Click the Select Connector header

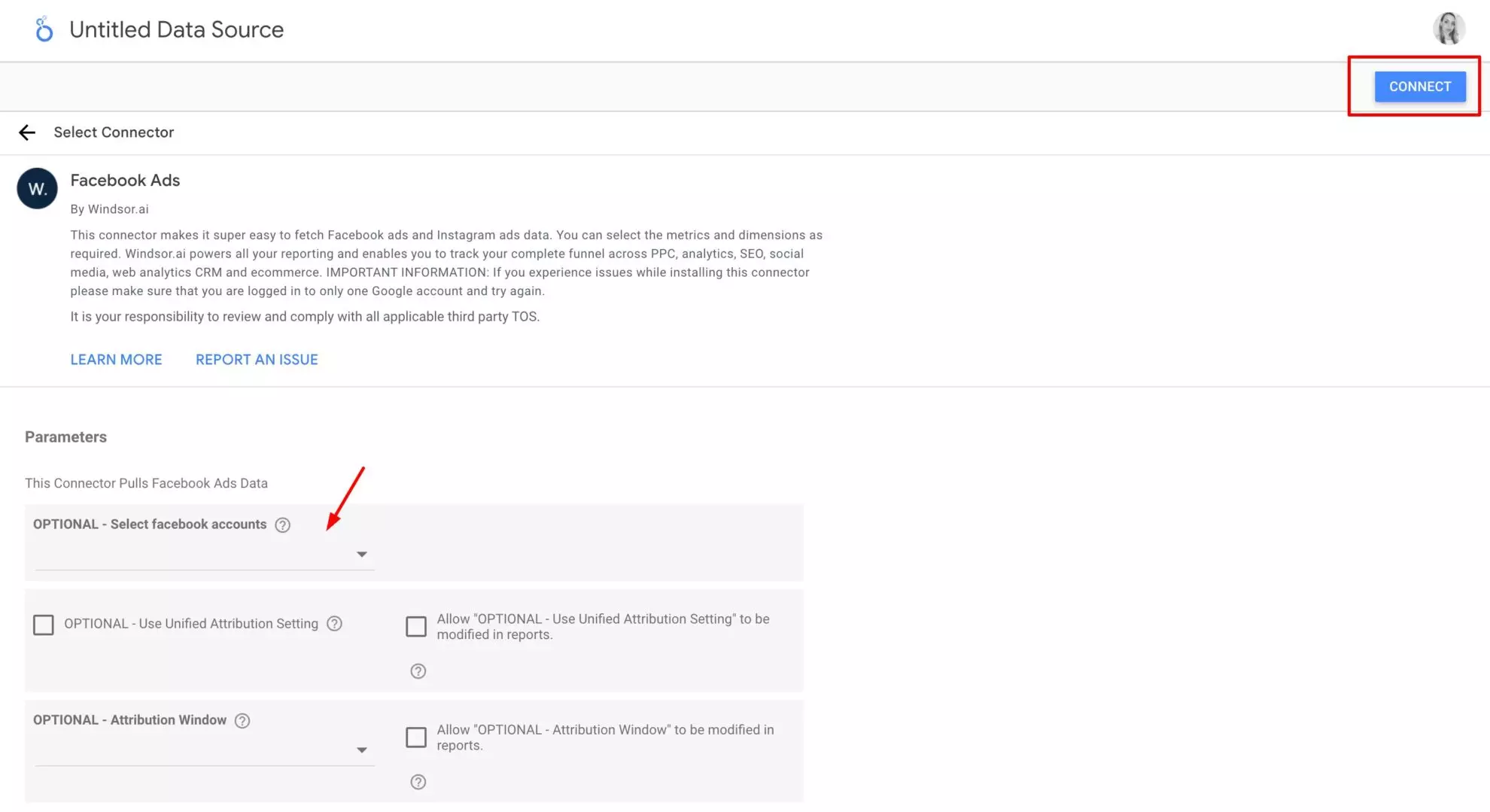[x=114, y=132]
